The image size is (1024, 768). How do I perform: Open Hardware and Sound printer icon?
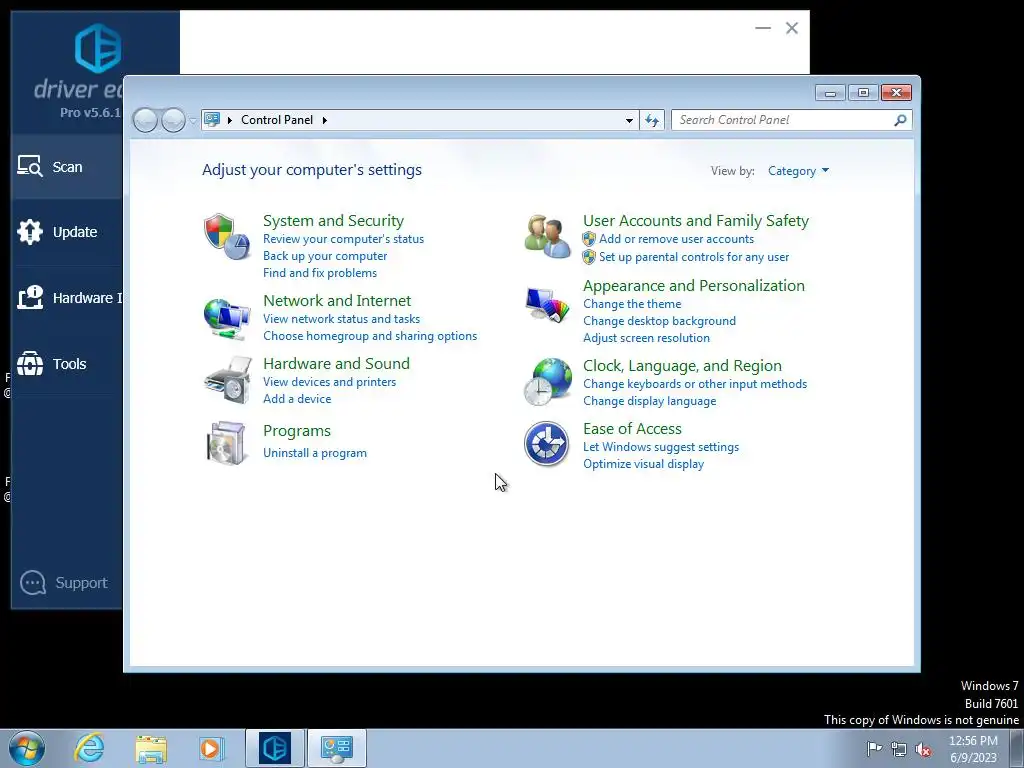coord(228,380)
